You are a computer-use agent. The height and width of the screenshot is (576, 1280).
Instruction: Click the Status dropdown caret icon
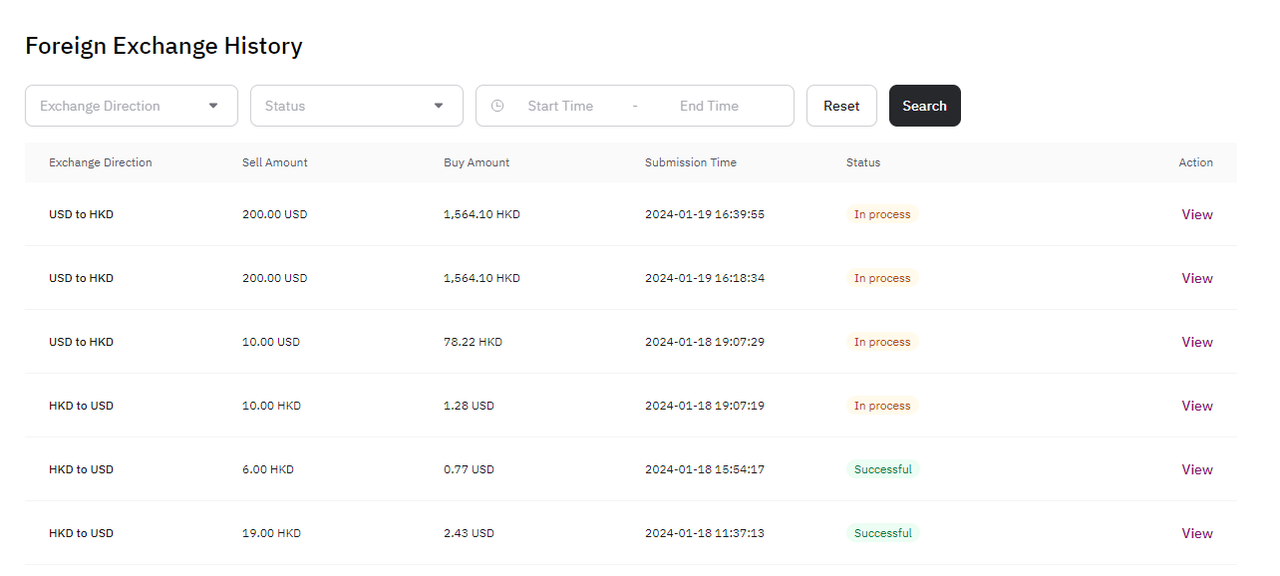pos(438,106)
